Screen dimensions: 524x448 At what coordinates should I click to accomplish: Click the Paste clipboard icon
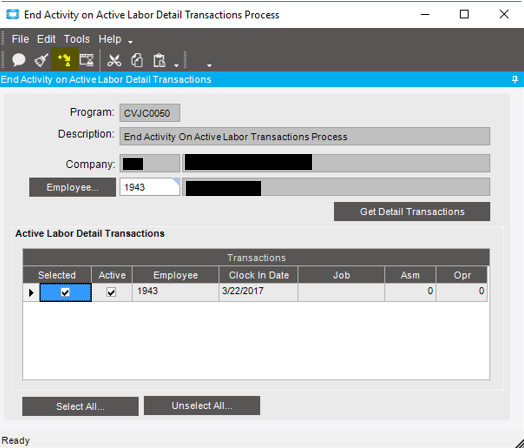coord(159,60)
